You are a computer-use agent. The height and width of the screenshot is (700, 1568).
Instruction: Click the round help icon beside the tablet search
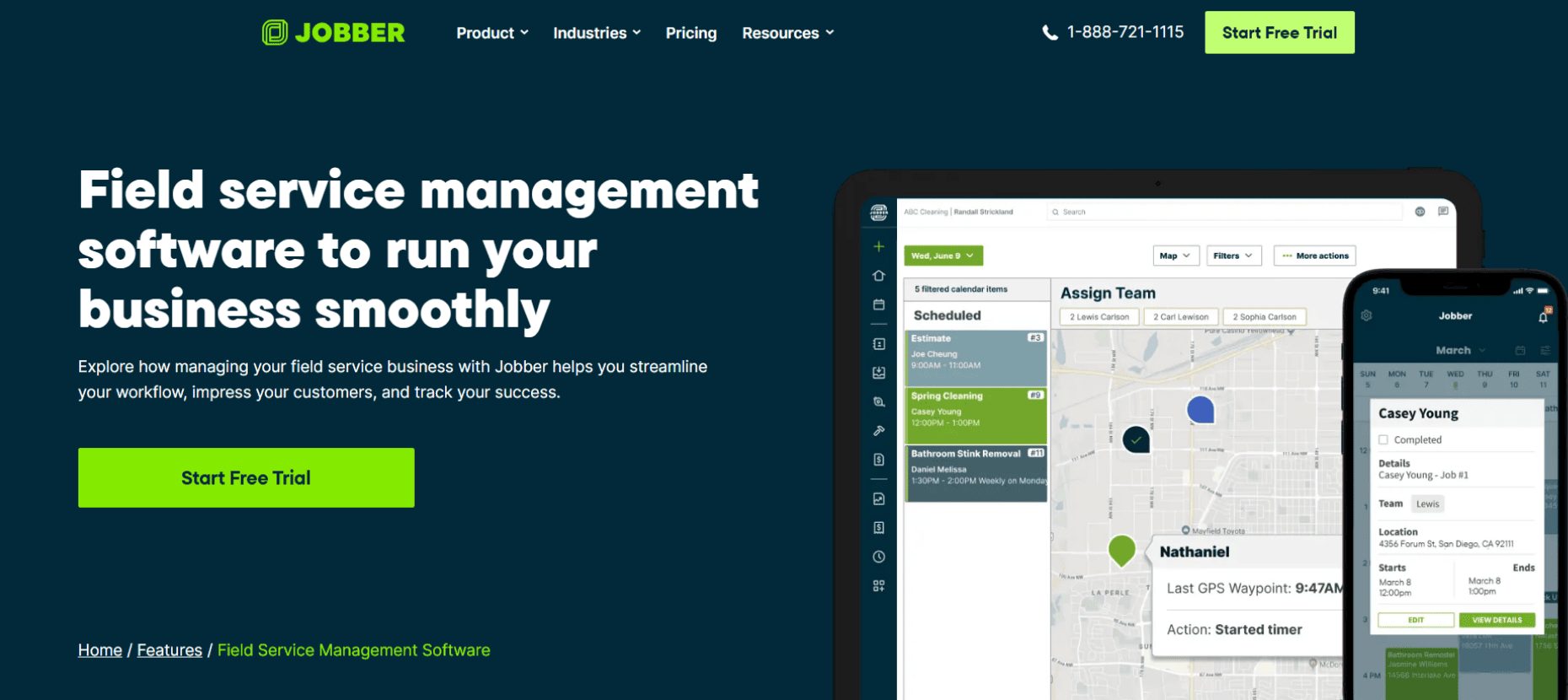(1420, 212)
